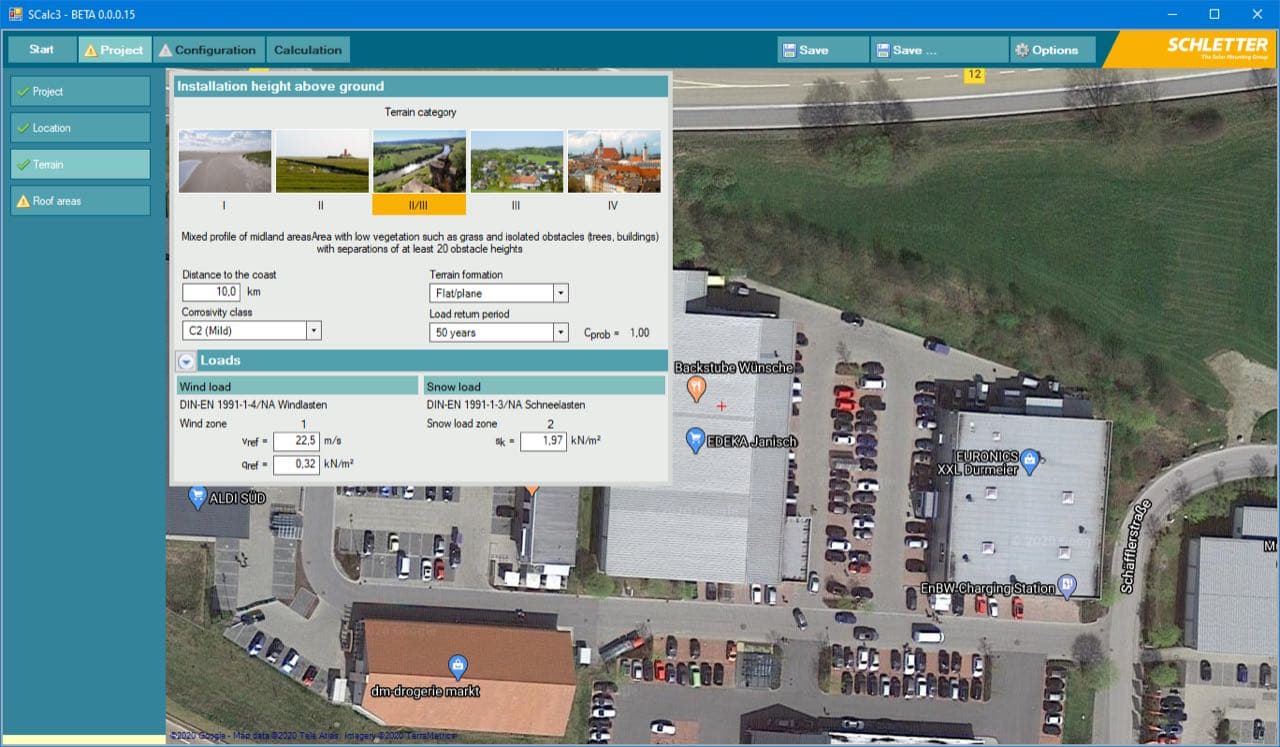Switch to the Calculation tab

coord(307,49)
